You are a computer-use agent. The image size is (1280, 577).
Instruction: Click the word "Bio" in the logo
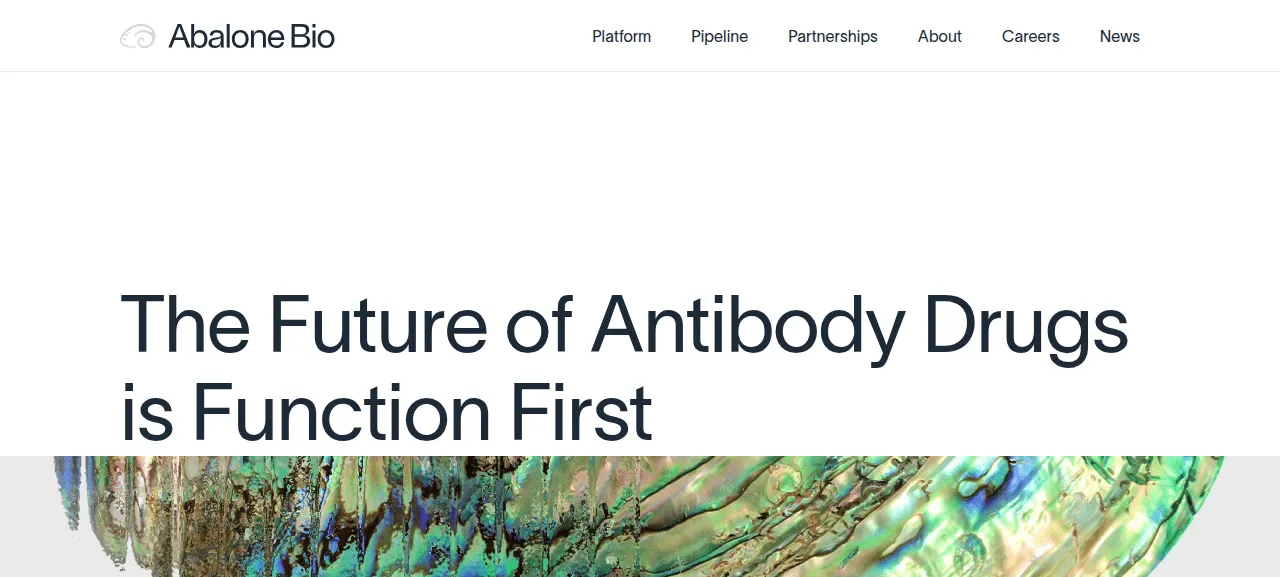(308, 37)
